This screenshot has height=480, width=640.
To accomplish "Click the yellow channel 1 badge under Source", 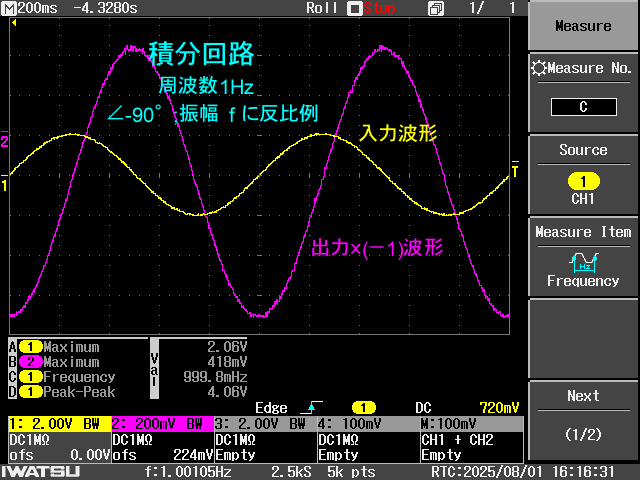I will [583, 181].
